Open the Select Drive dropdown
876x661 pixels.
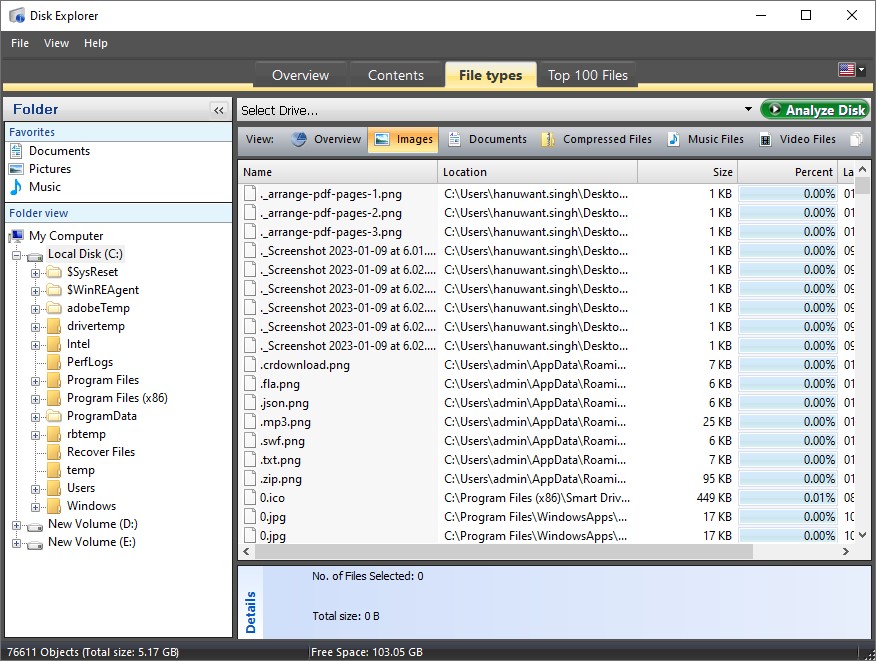click(749, 109)
